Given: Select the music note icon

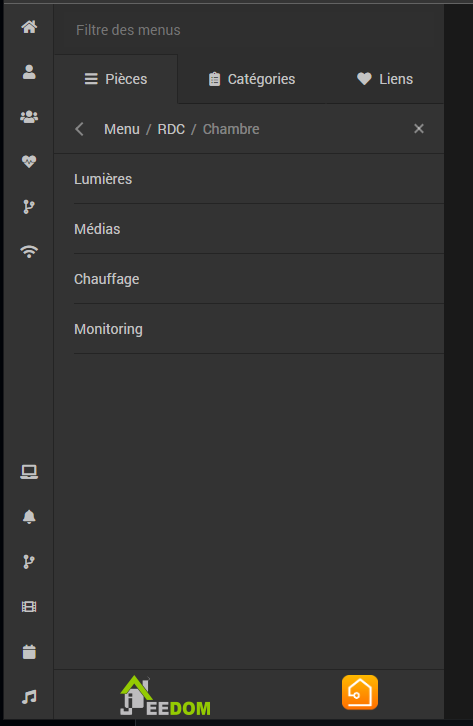Looking at the screenshot, I should tap(29, 696).
